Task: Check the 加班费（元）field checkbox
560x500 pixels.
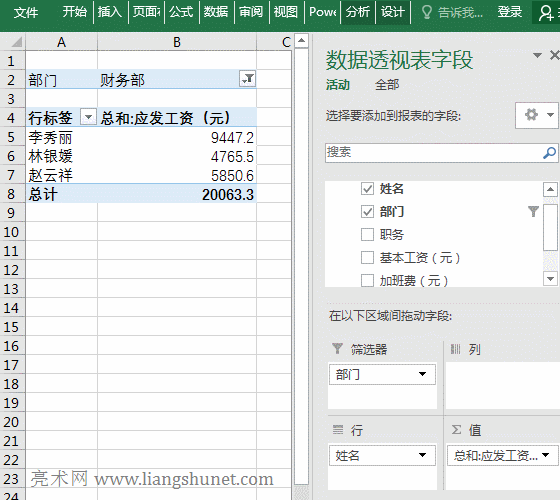Action: pos(367,280)
